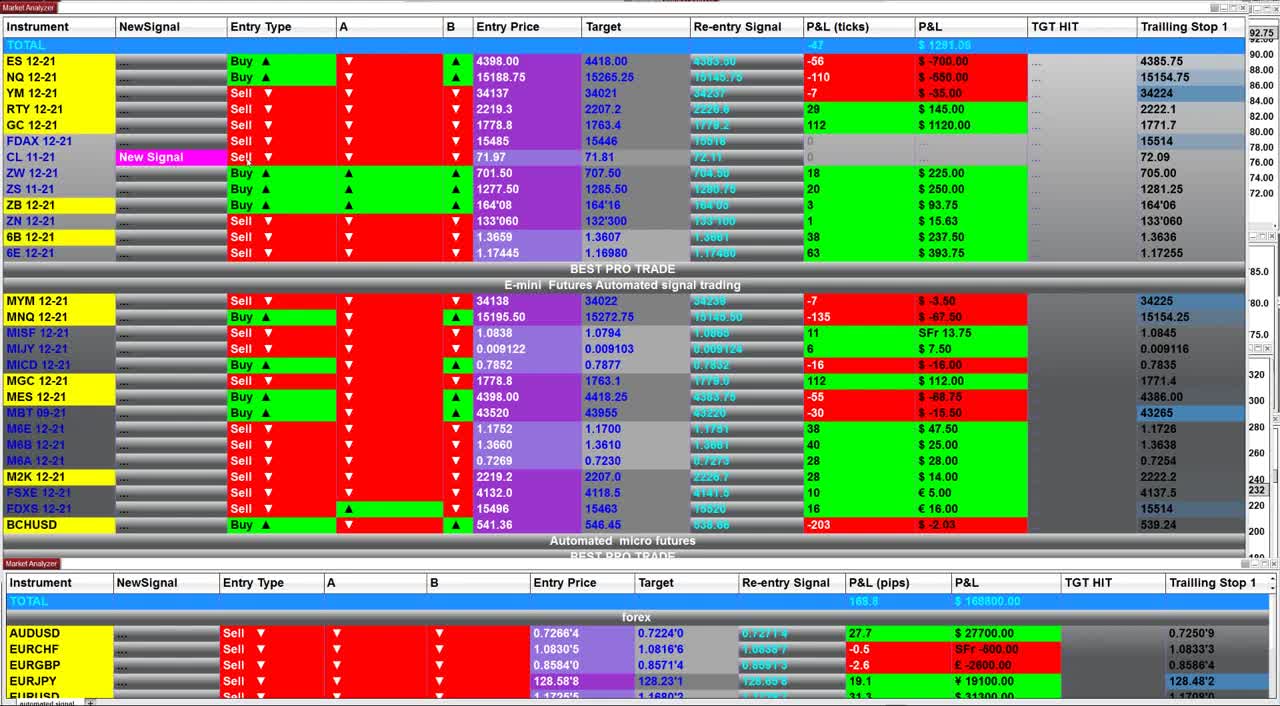Click column B up arrow for BCHUSD

[x=456, y=525]
